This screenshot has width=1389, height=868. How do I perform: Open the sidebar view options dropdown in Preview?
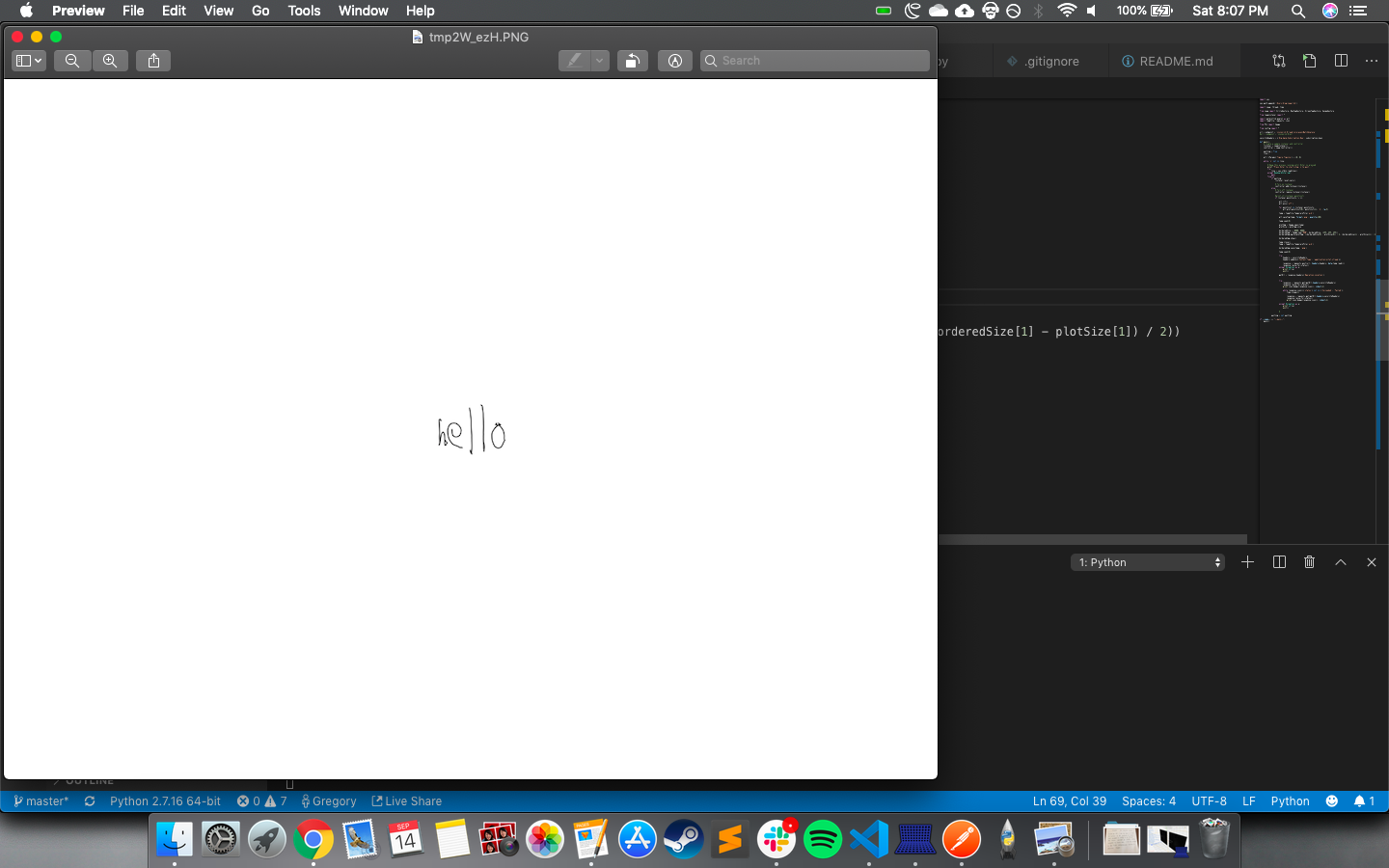(x=29, y=61)
